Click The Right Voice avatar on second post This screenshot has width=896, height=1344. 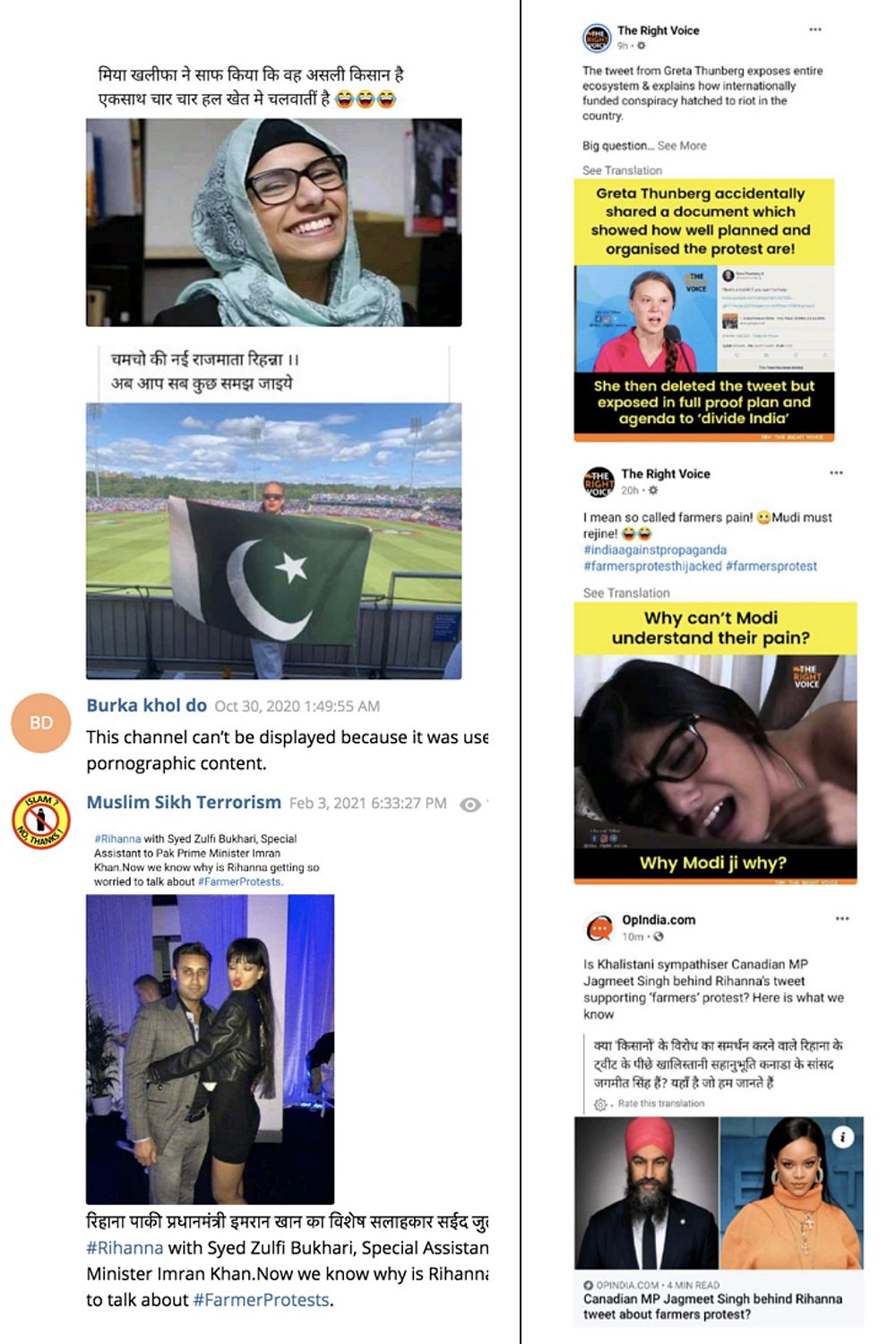(599, 481)
